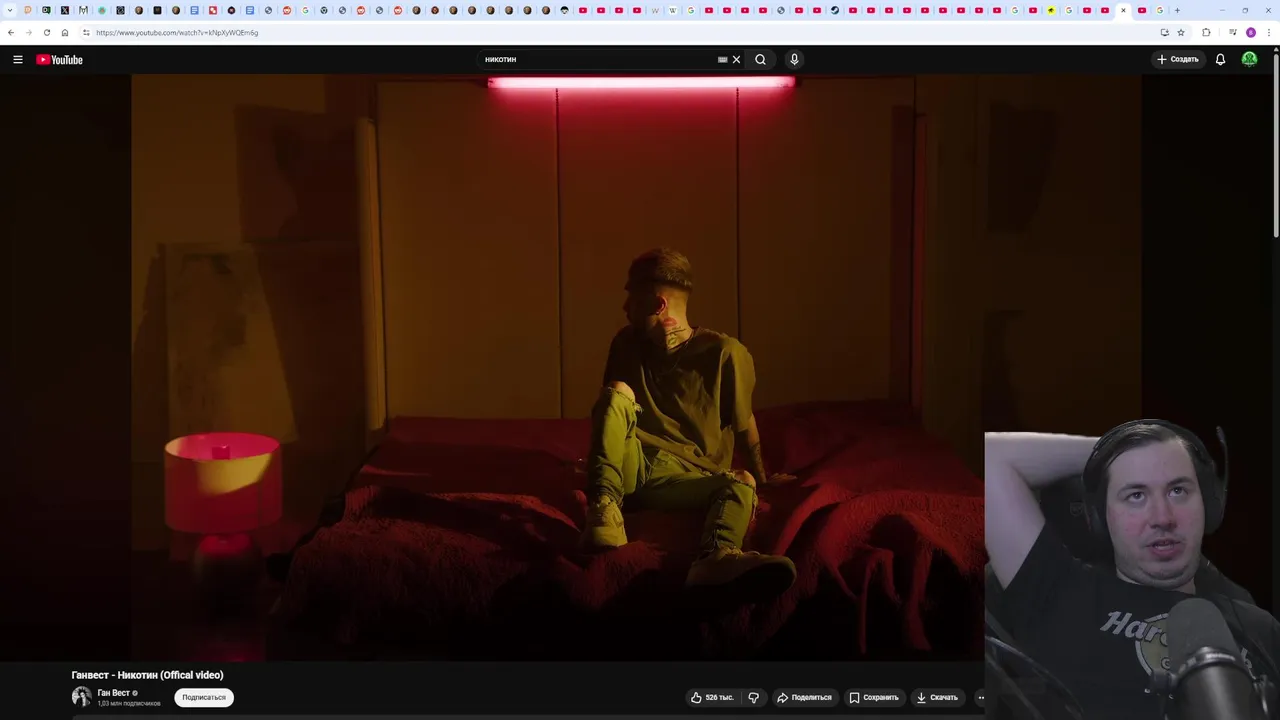This screenshot has height=720, width=1280.
Task: Bookmark this page with the star
Action: pos(1181,32)
